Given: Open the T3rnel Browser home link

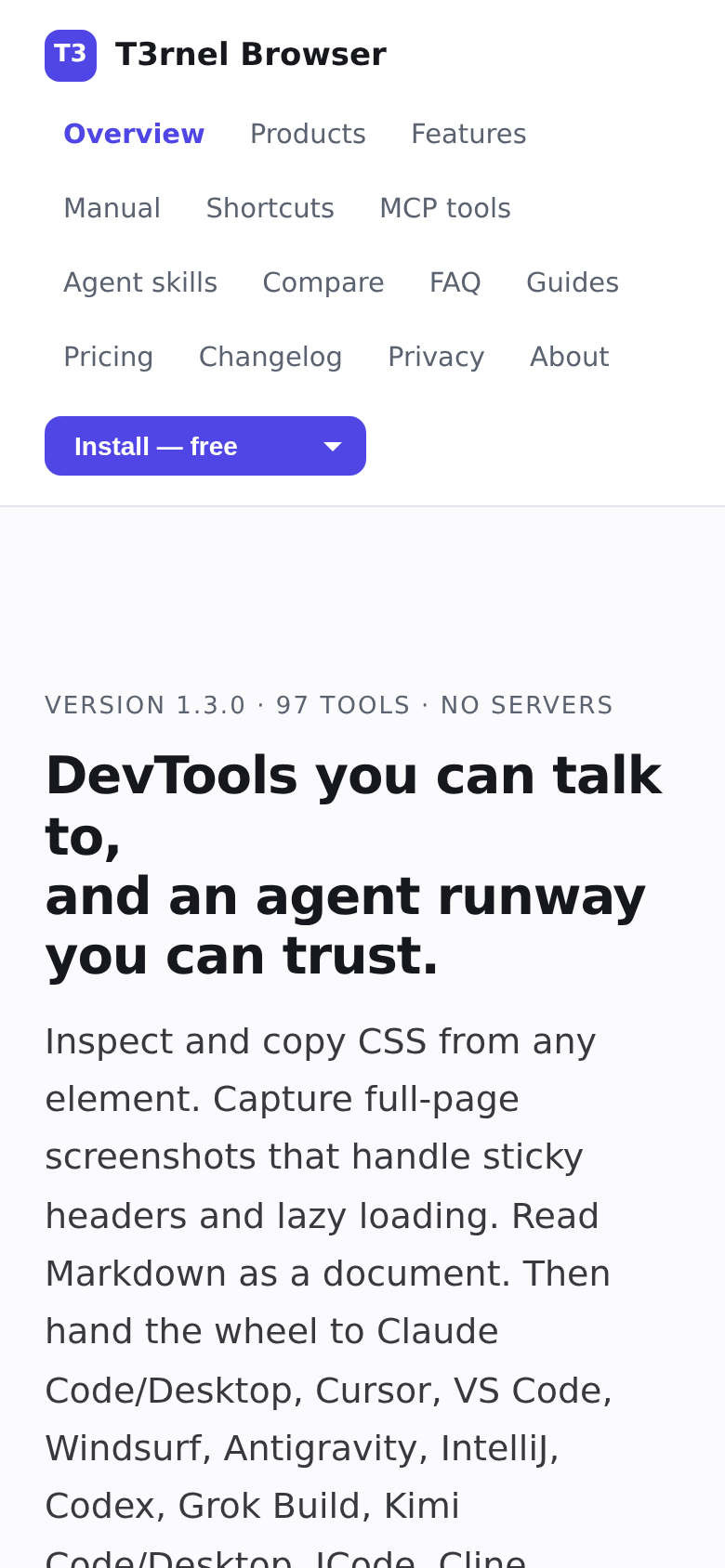Looking at the screenshot, I should 216,56.
